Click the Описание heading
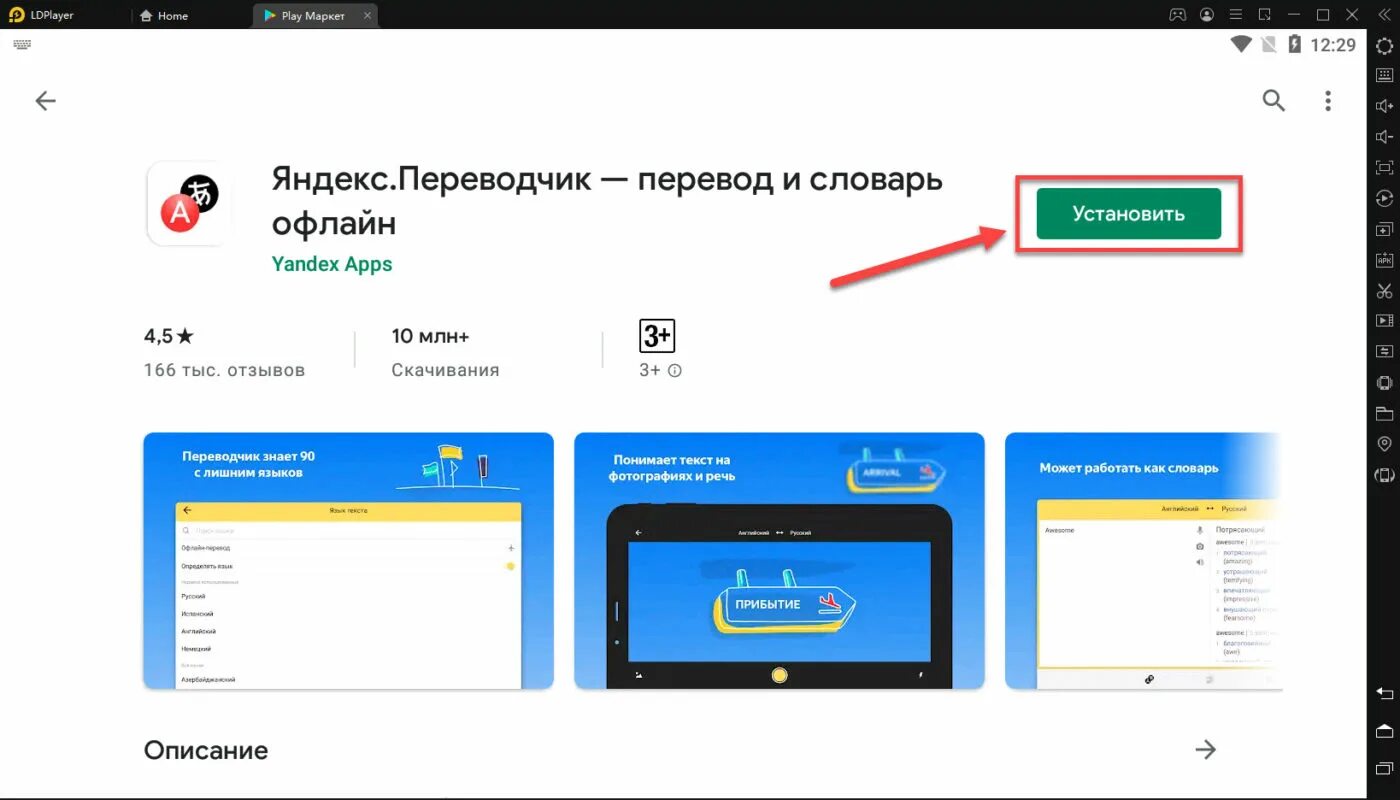 [206, 750]
